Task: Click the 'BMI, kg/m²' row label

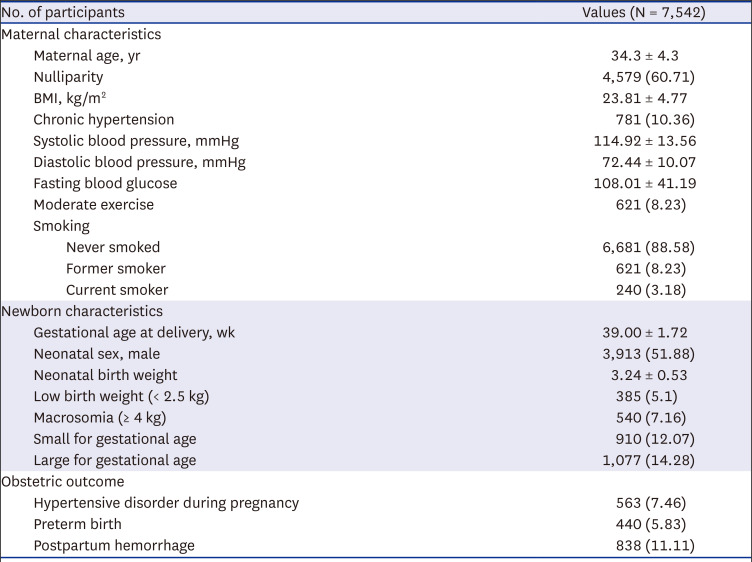Action: tap(75, 98)
